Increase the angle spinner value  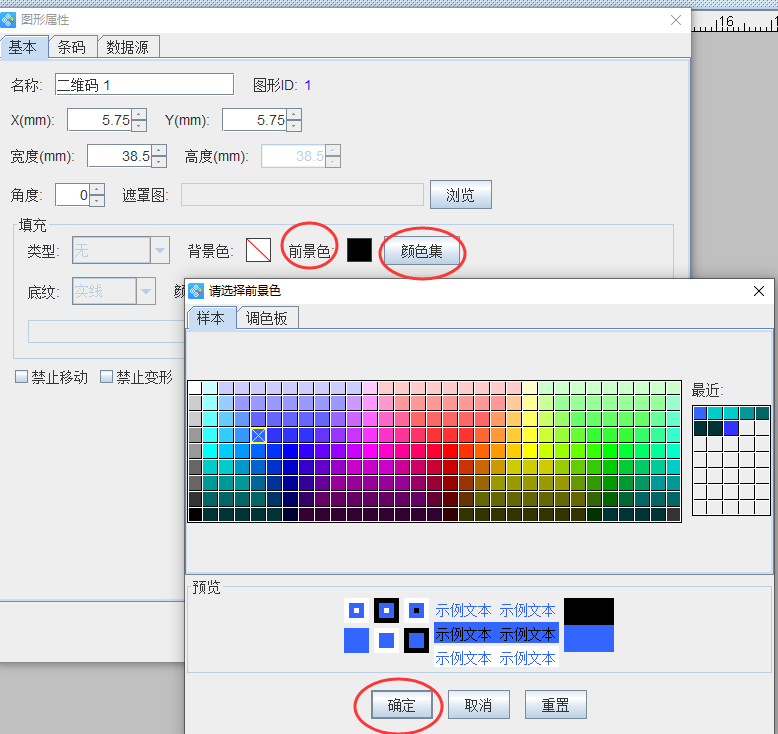click(96, 189)
